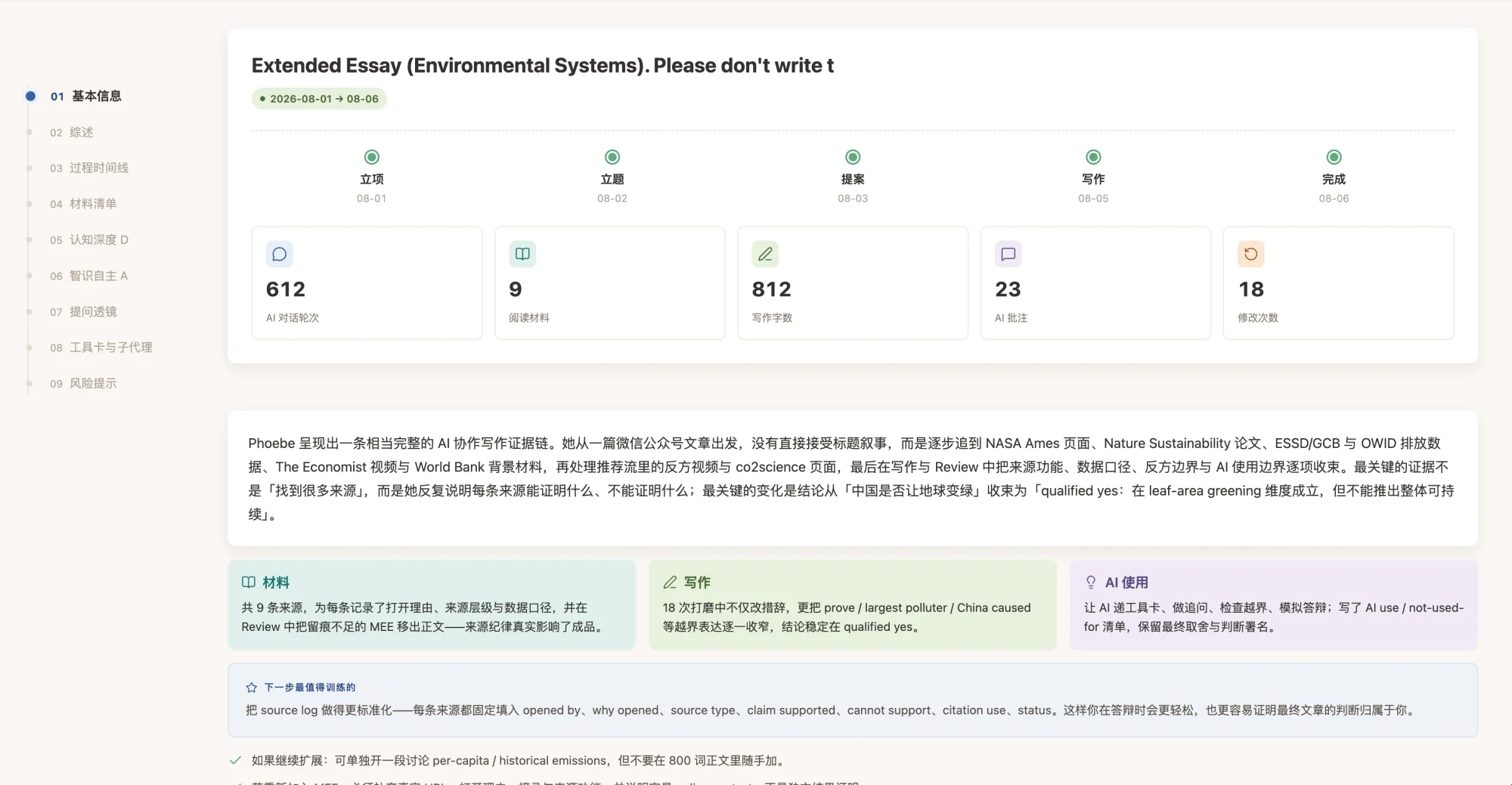Click the book icon beside 材料 heading
Image resolution: width=1512 pixels, height=785 pixels.
tap(249, 583)
